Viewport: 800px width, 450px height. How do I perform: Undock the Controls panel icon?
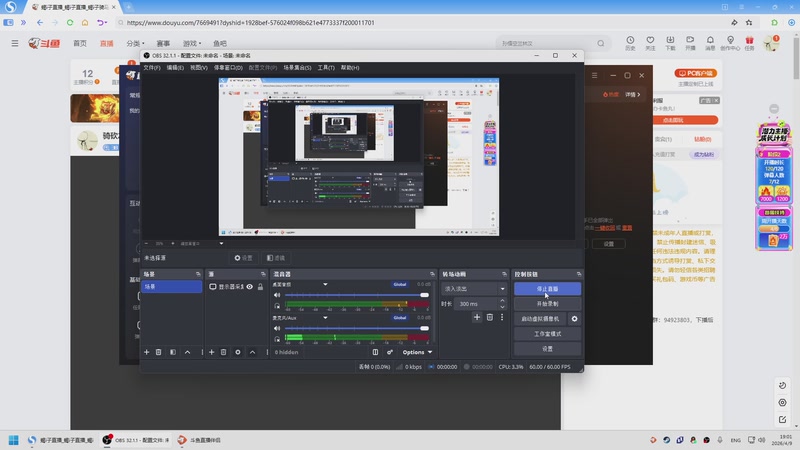(579, 274)
